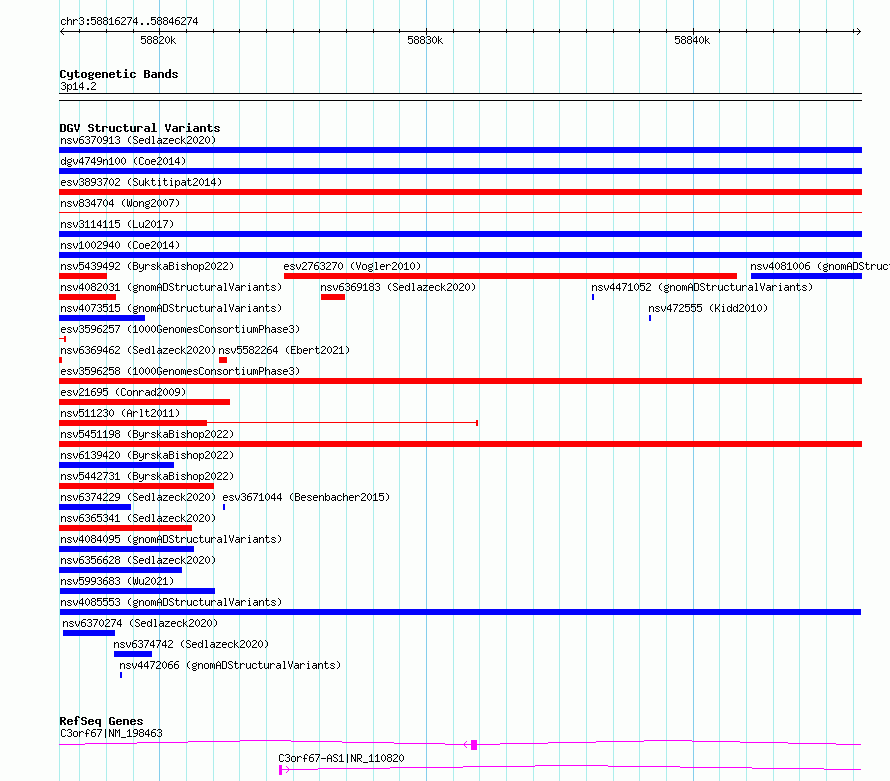Select the red esv21695 variant bar

pos(144,402)
